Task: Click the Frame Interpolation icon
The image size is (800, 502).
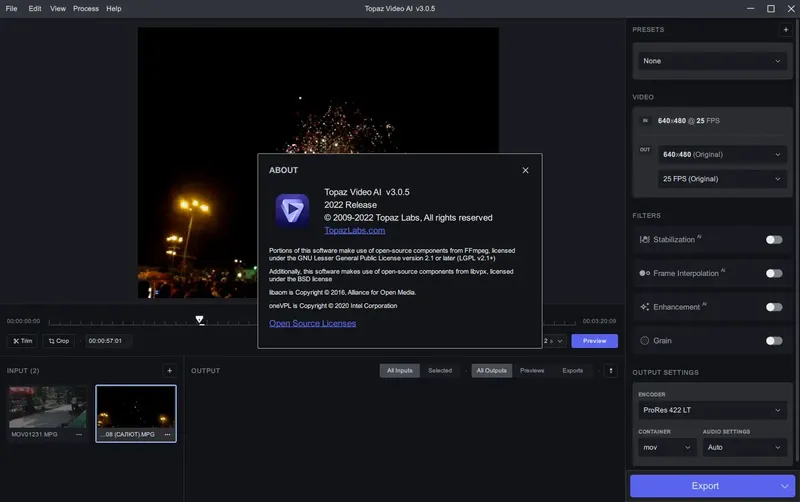Action: [644, 273]
